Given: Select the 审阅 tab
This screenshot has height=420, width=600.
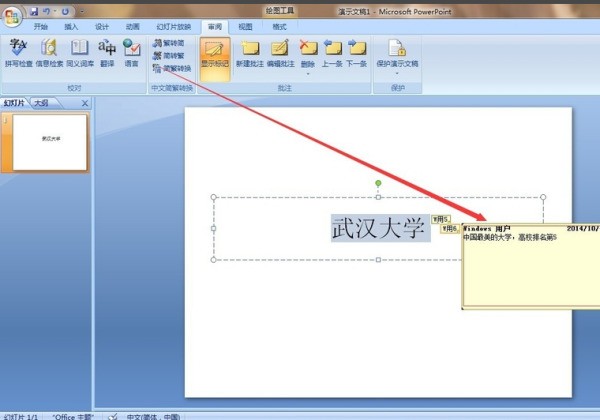Looking at the screenshot, I should pos(215,27).
